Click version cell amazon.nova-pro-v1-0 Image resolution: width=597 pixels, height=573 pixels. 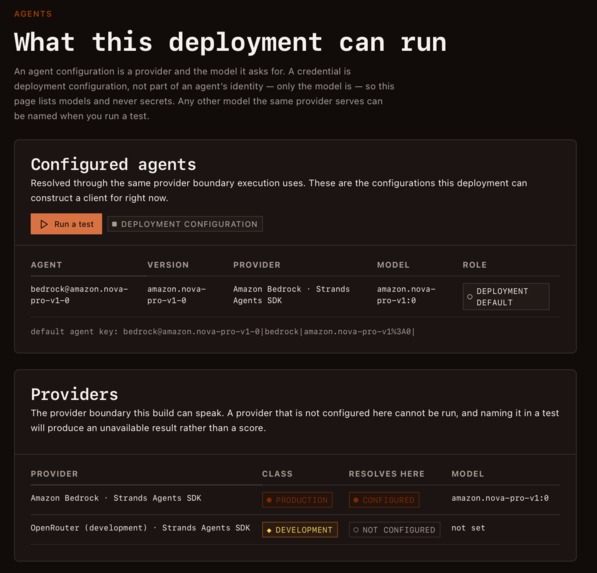coord(177,295)
